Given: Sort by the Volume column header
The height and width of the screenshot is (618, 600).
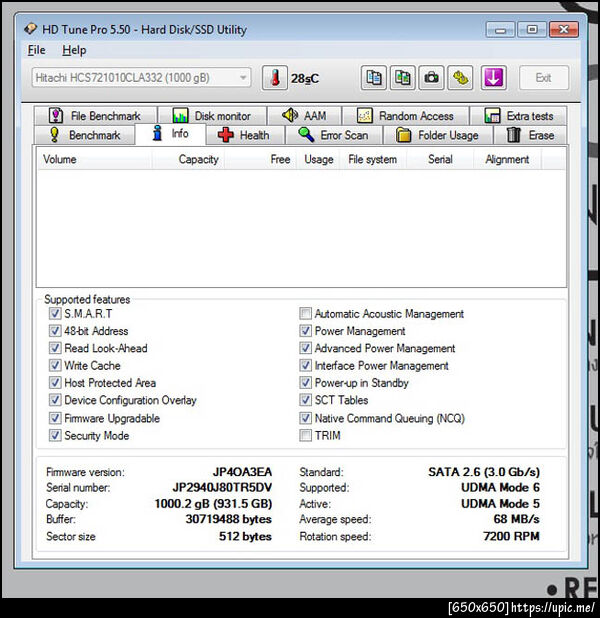Looking at the screenshot, I should click(95, 159).
